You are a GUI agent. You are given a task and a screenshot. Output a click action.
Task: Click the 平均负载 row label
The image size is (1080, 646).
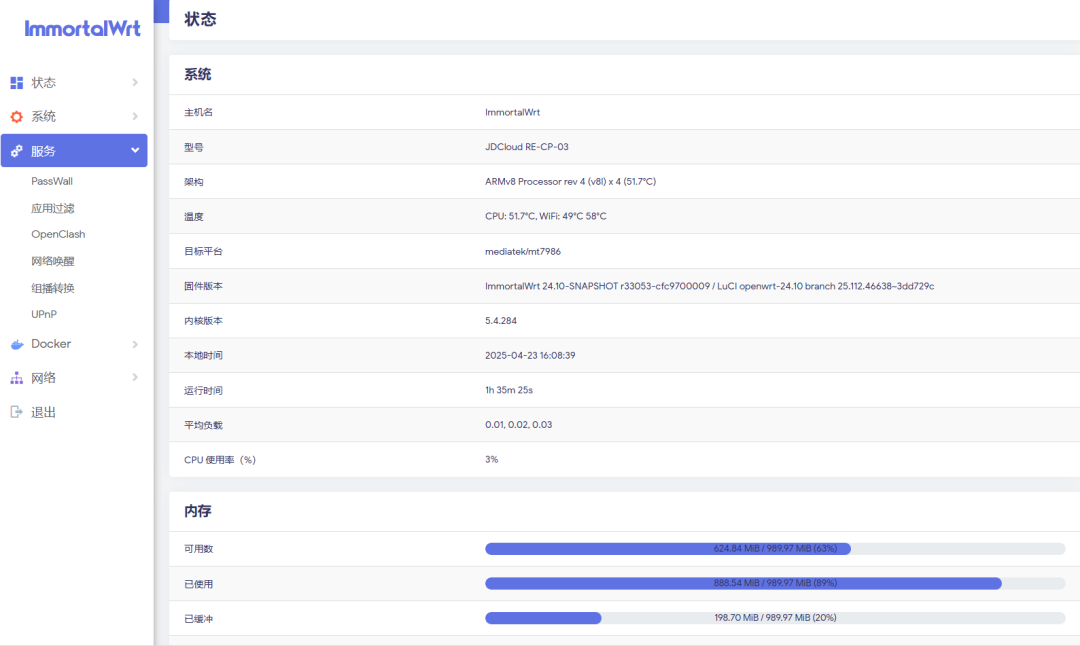coord(203,426)
